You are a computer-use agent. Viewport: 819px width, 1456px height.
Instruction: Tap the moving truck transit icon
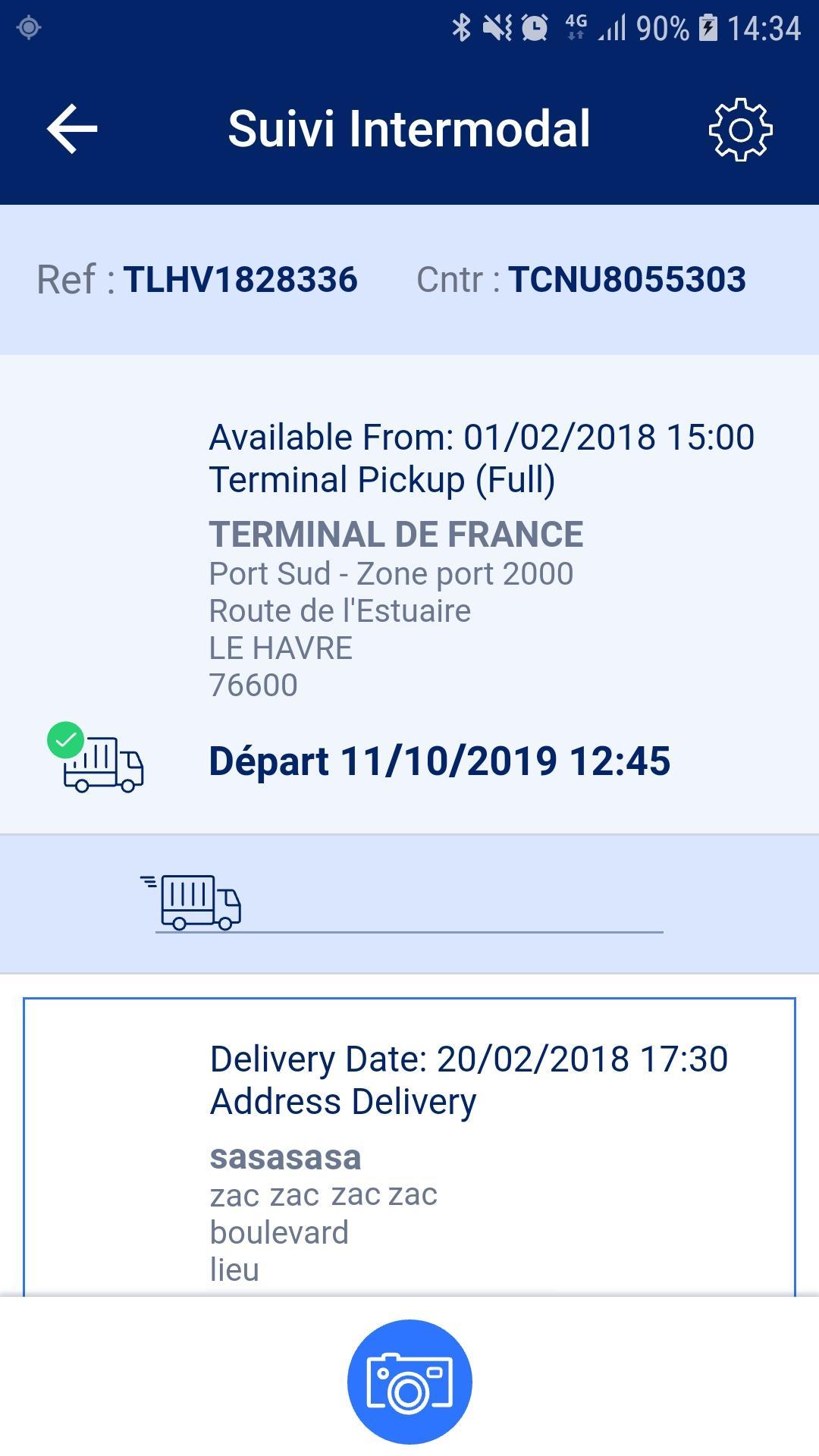(x=191, y=902)
